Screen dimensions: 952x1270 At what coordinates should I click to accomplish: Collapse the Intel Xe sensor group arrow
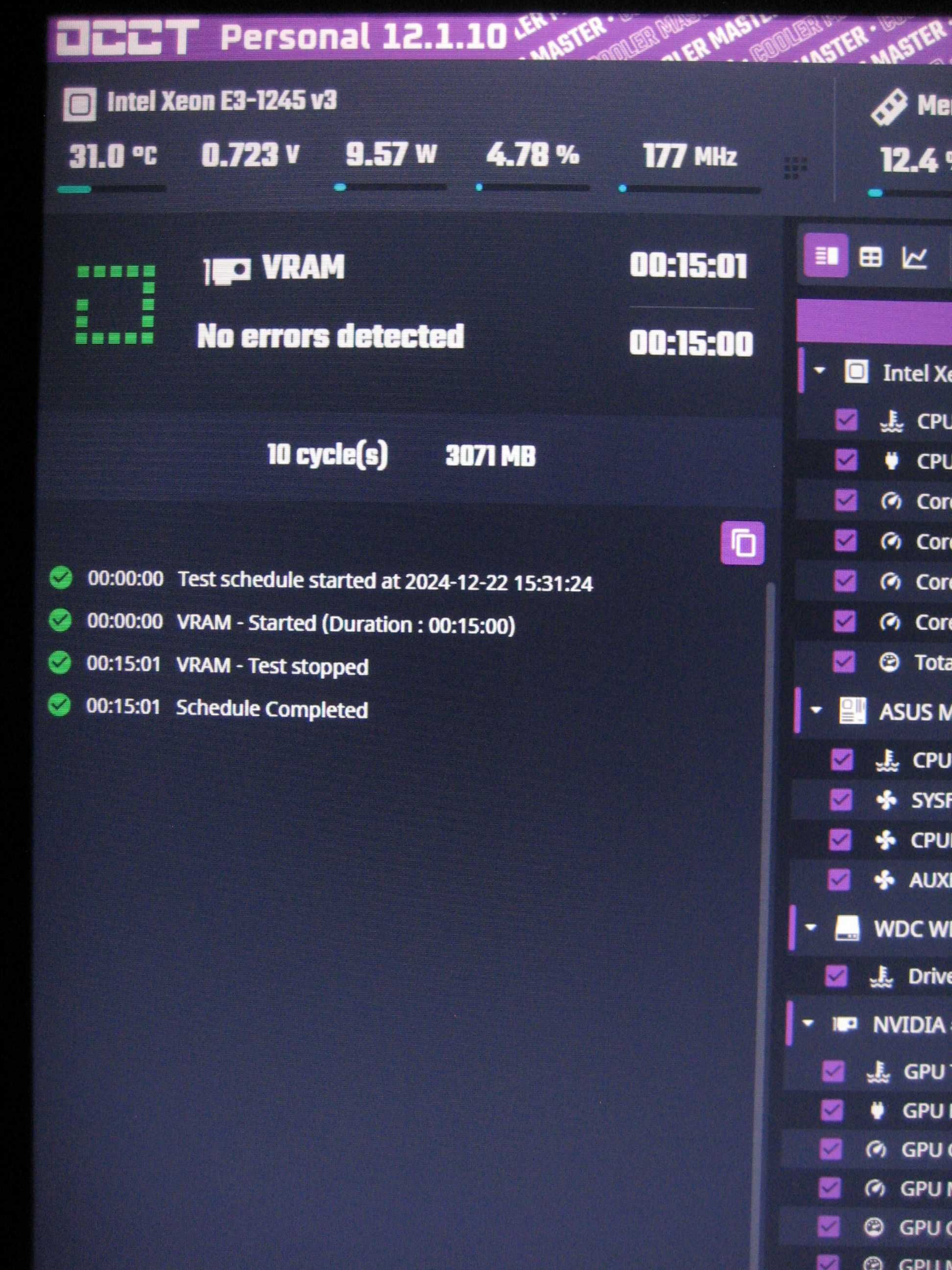click(819, 370)
